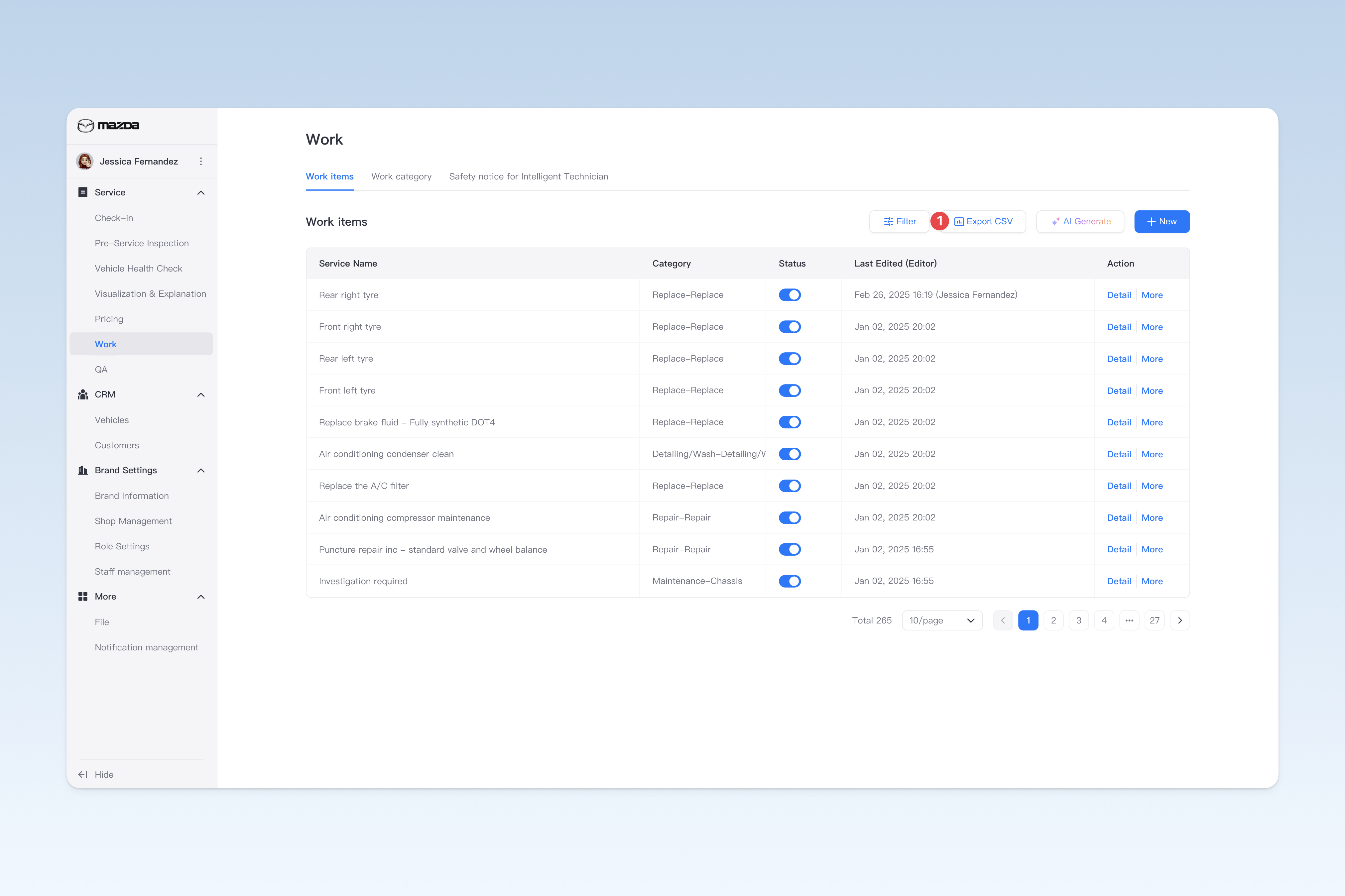
Task: Toggle status for Investigation required
Action: [x=790, y=581]
